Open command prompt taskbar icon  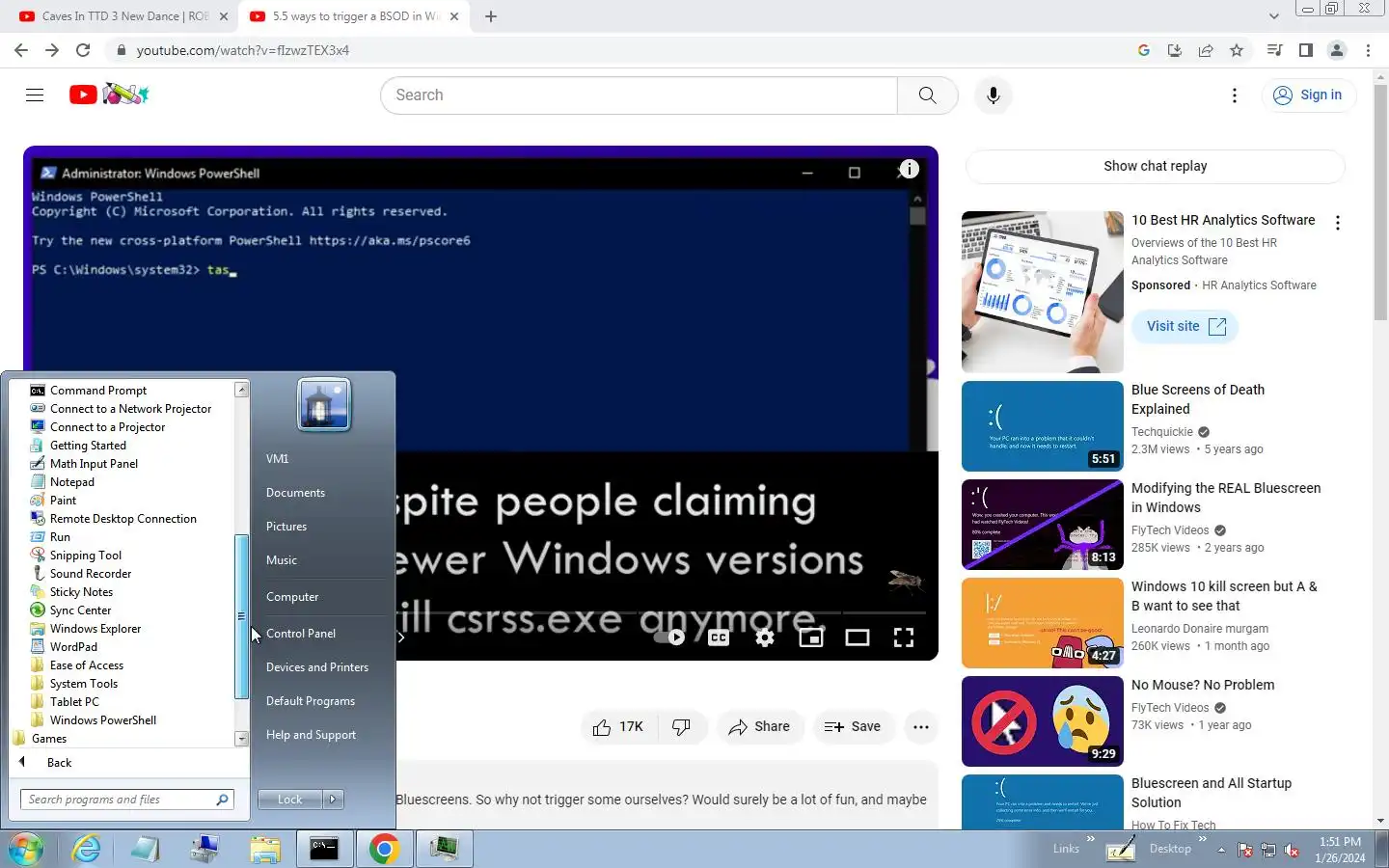[x=324, y=849]
